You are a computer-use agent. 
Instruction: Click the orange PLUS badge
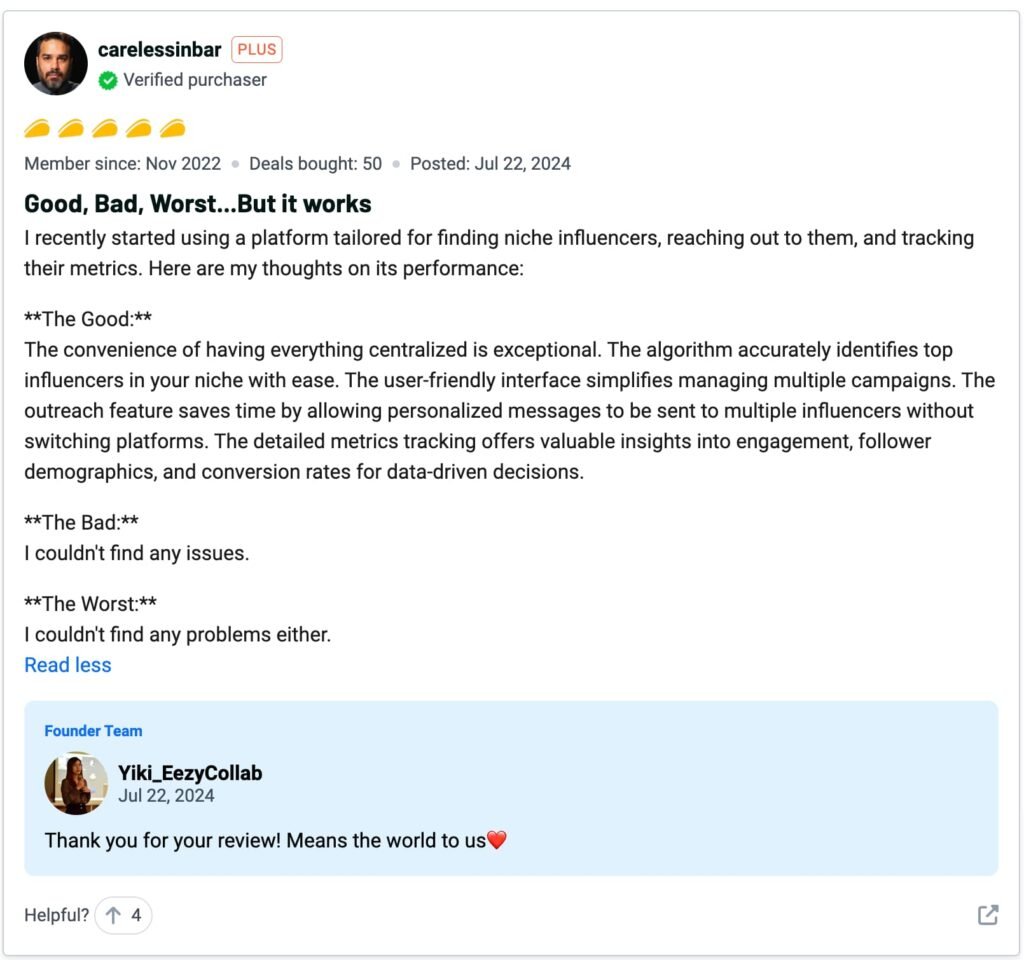click(x=257, y=50)
